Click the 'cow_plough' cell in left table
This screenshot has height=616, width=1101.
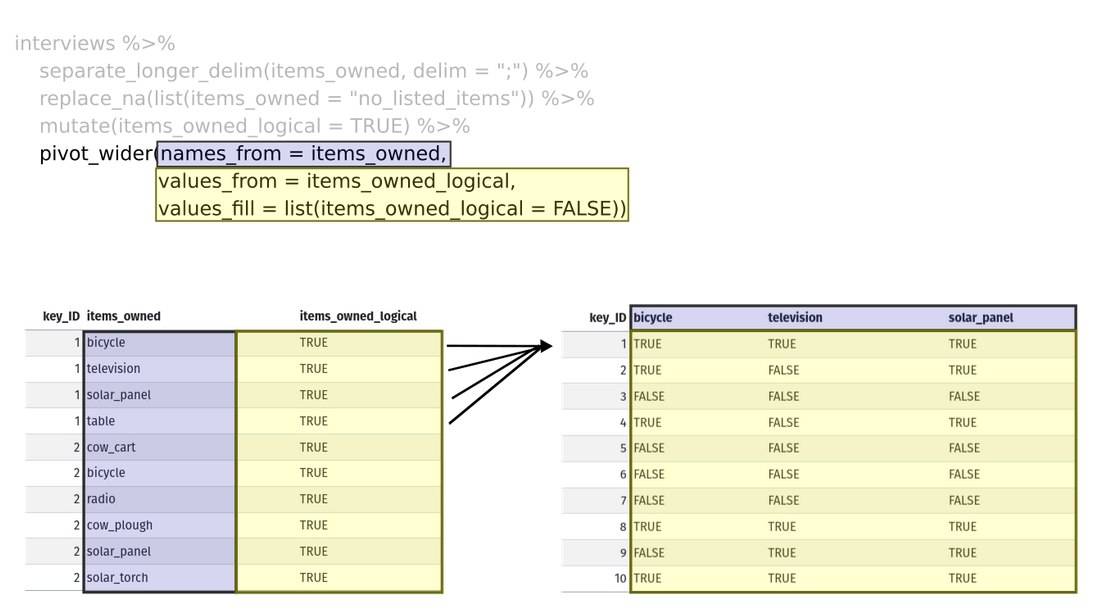120,525
